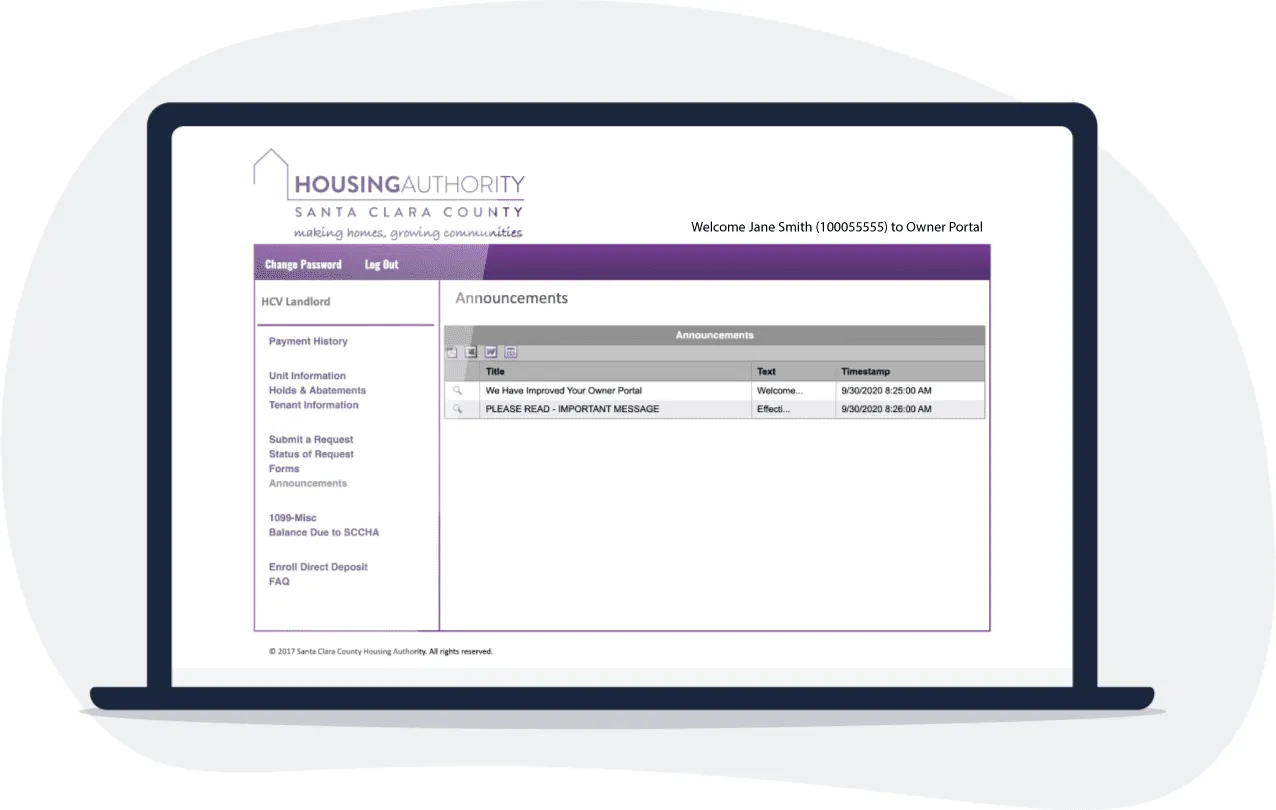Open magnifier for 'PLEASE READ - IMPORTANT MESSAGE' row
This screenshot has height=810, width=1276.
pos(458,409)
